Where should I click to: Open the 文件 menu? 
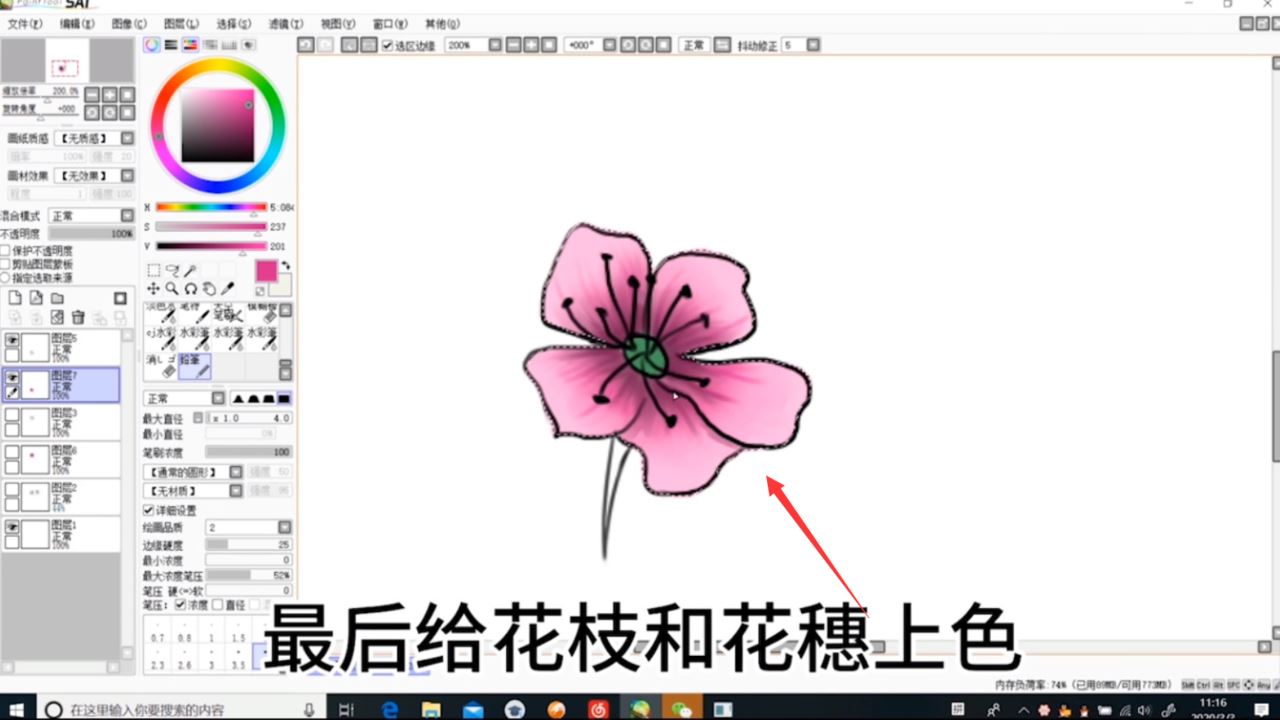click(24, 23)
